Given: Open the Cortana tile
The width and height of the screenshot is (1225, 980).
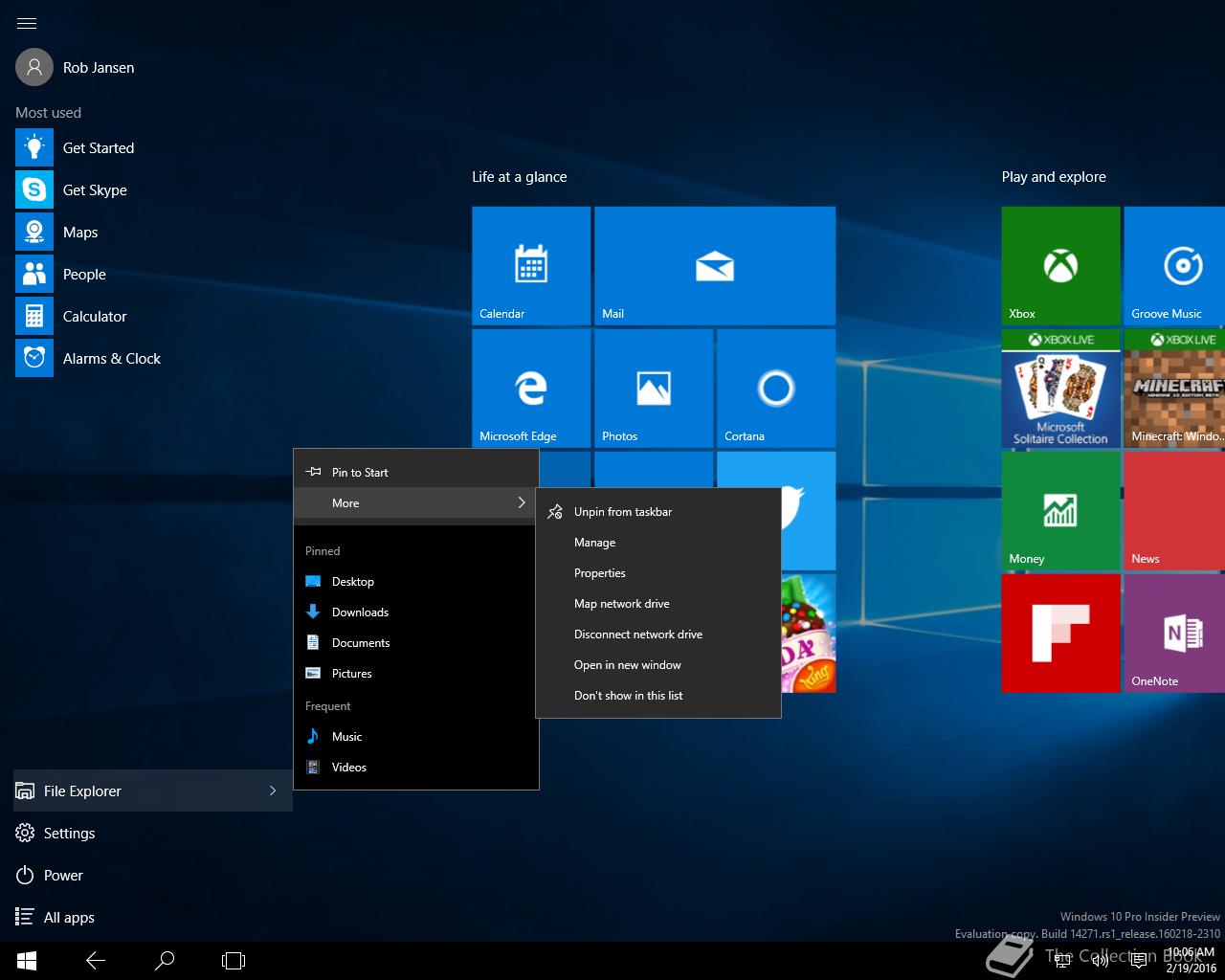Looking at the screenshot, I should coord(776,389).
